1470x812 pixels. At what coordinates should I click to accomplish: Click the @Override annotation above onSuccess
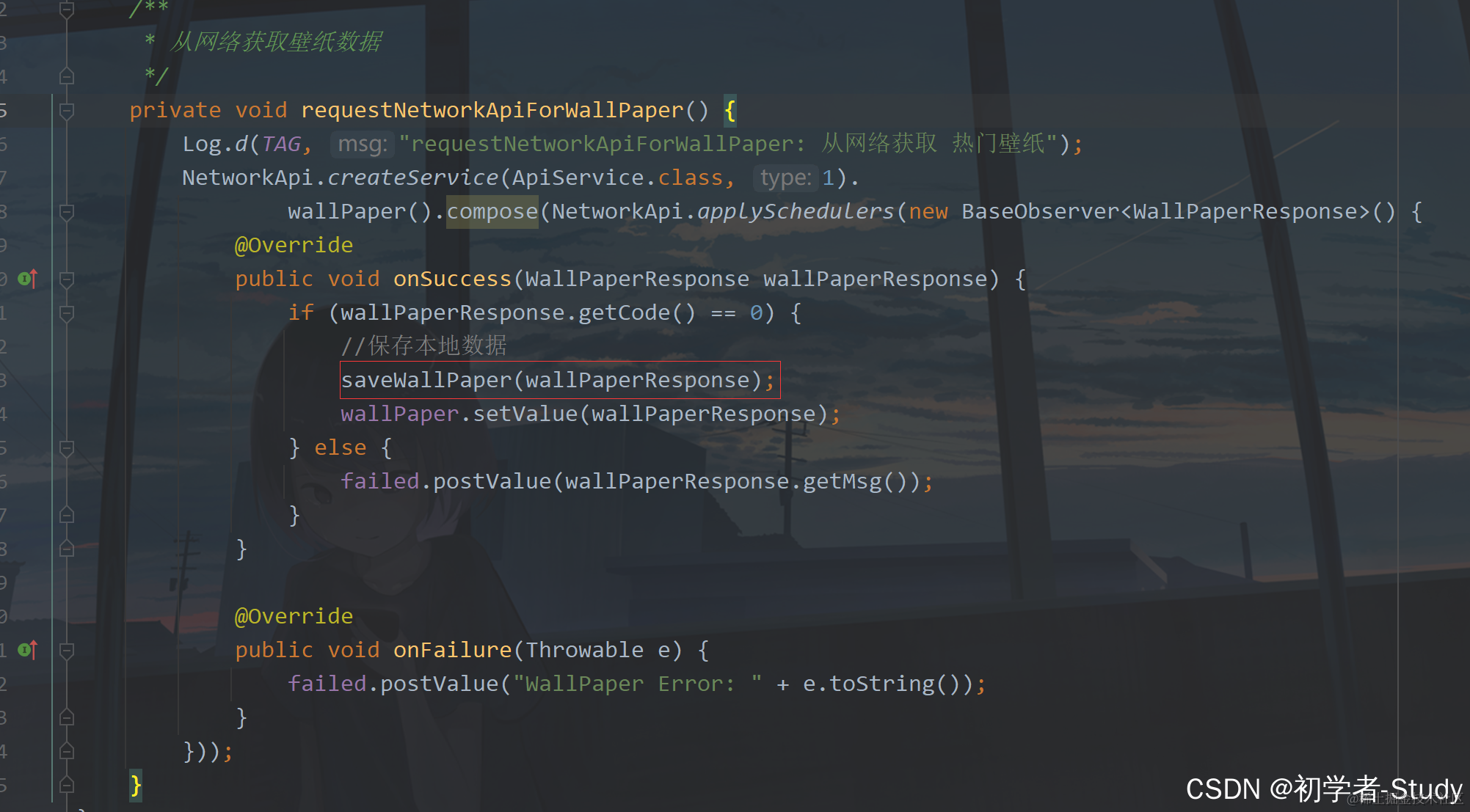click(x=294, y=245)
